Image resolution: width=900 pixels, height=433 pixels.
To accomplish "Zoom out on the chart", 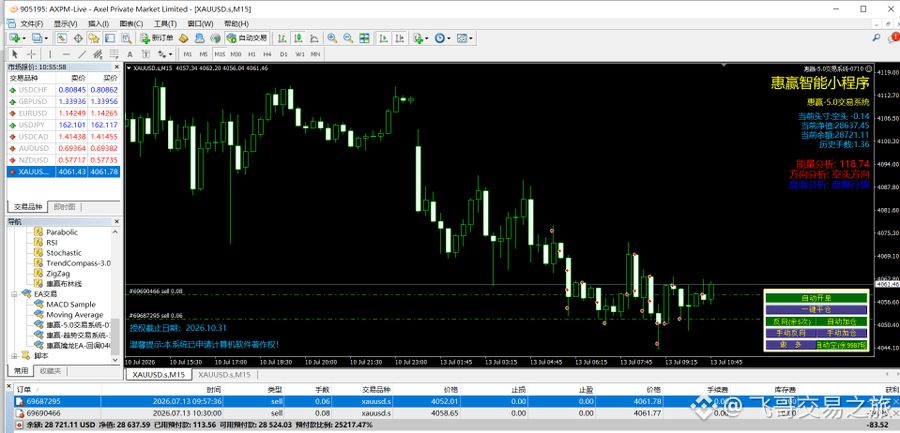I will (348, 38).
